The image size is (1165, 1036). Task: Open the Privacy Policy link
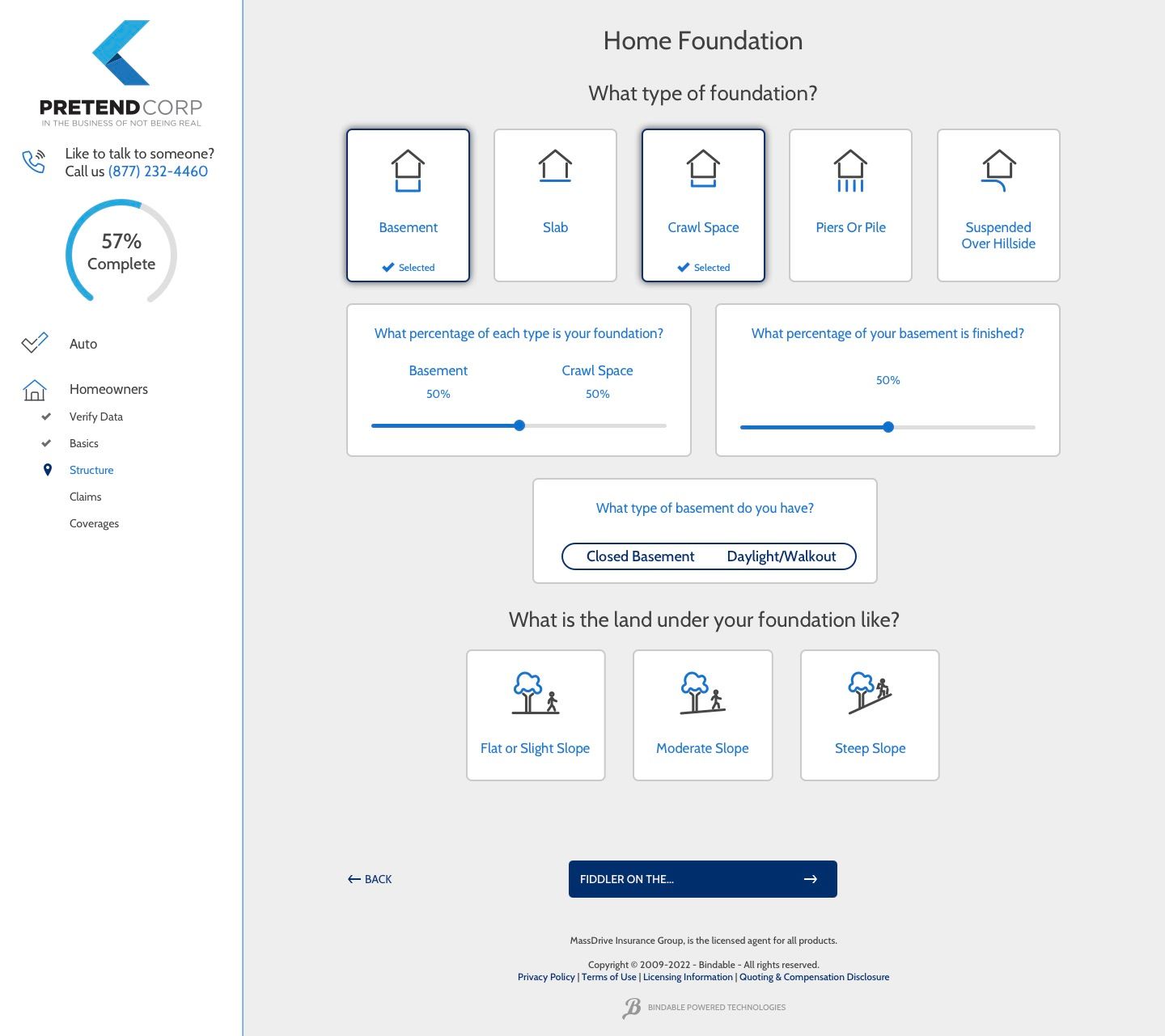click(546, 977)
